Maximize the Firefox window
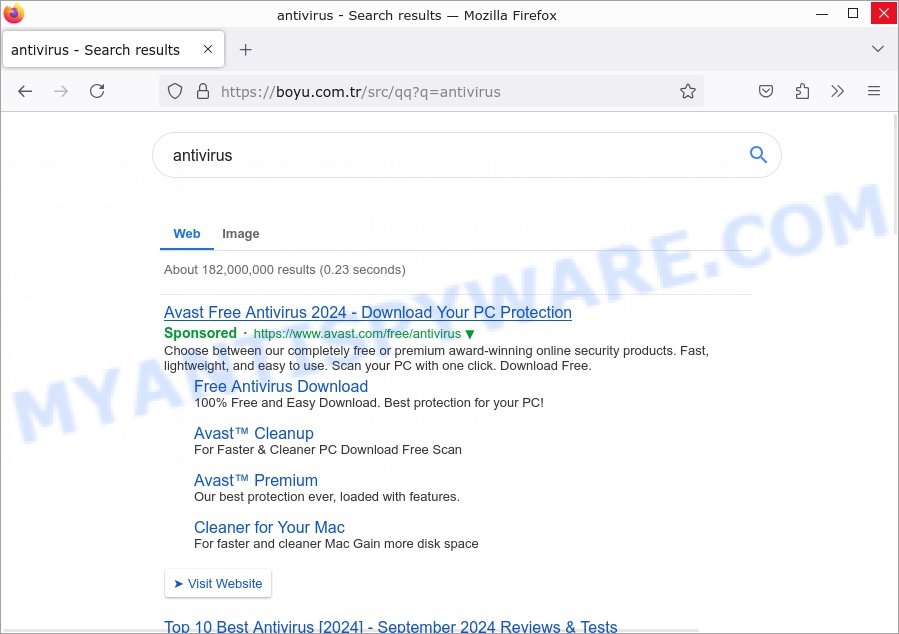Viewport: 899px width, 634px height. point(853,13)
